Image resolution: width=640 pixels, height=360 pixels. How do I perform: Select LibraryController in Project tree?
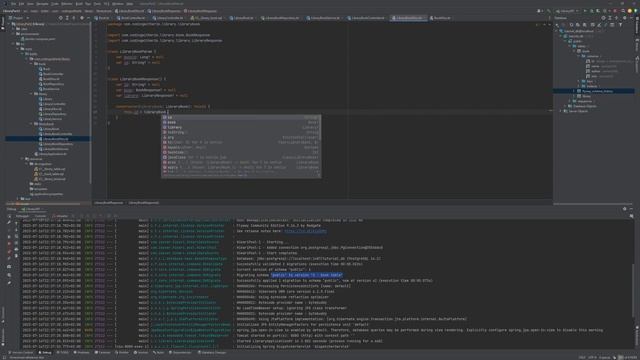tap(53, 104)
